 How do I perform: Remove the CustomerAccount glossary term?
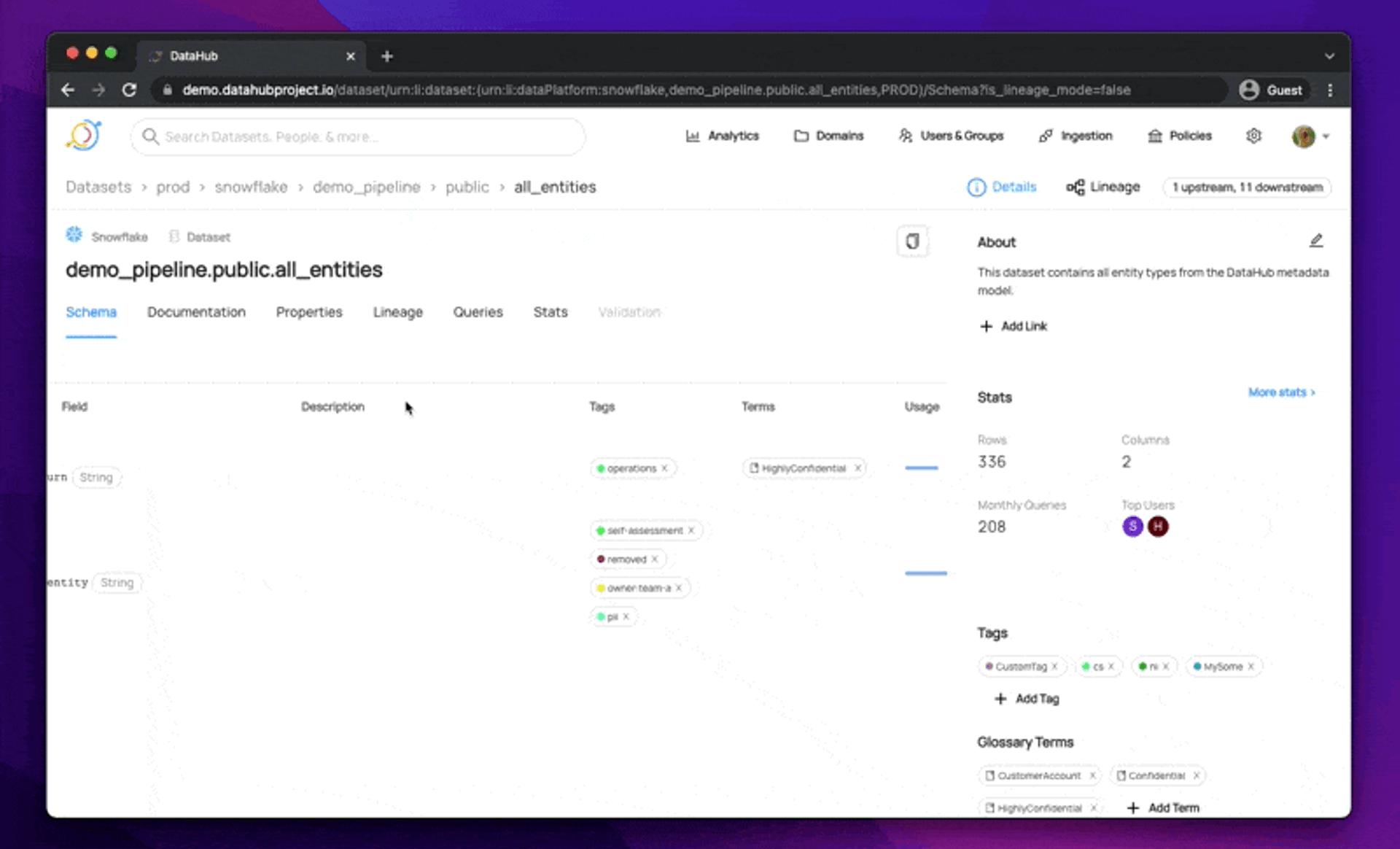[x=1092, y=776]
